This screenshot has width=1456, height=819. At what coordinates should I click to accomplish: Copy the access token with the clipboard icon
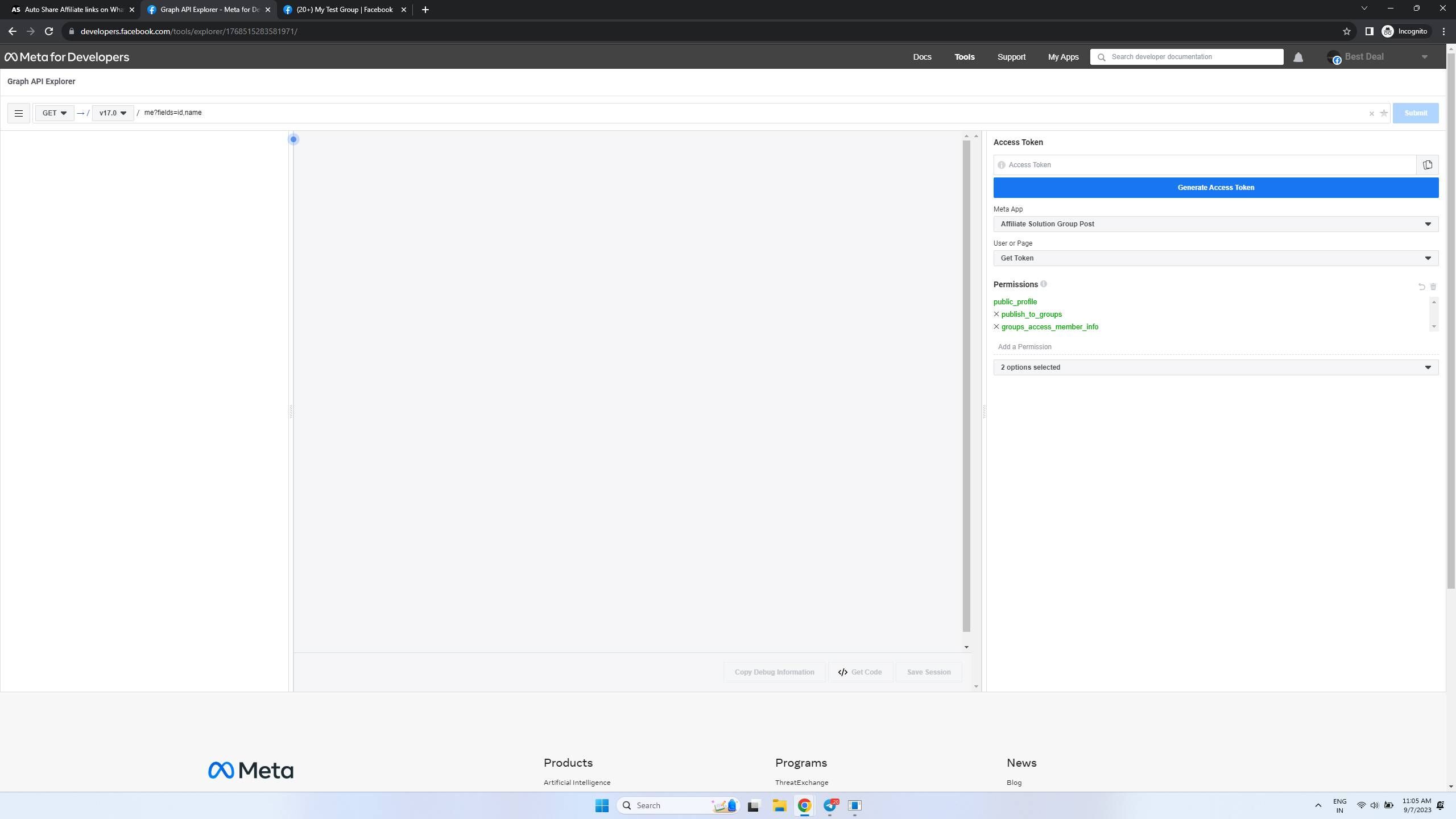[1427, 165]
